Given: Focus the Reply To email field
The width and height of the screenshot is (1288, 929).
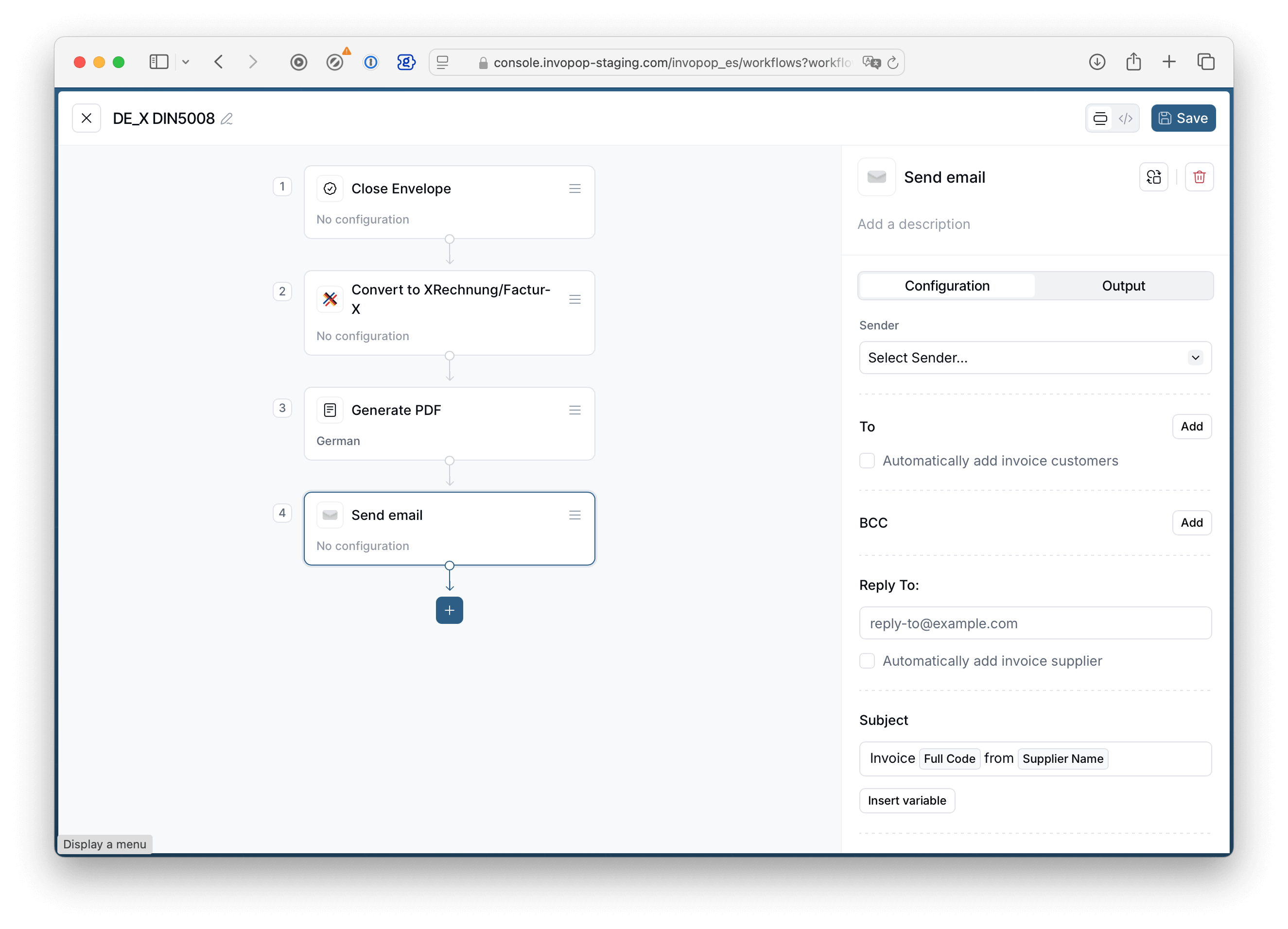Looking at the screenshot, I should tap(1035, 623).
